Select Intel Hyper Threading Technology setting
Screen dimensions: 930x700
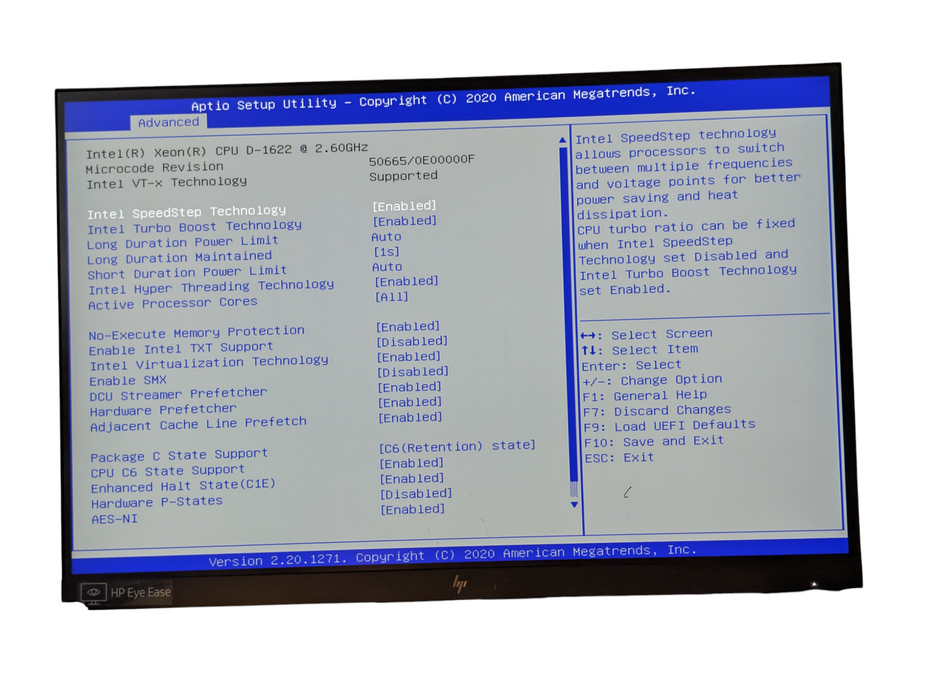point(211,287)
